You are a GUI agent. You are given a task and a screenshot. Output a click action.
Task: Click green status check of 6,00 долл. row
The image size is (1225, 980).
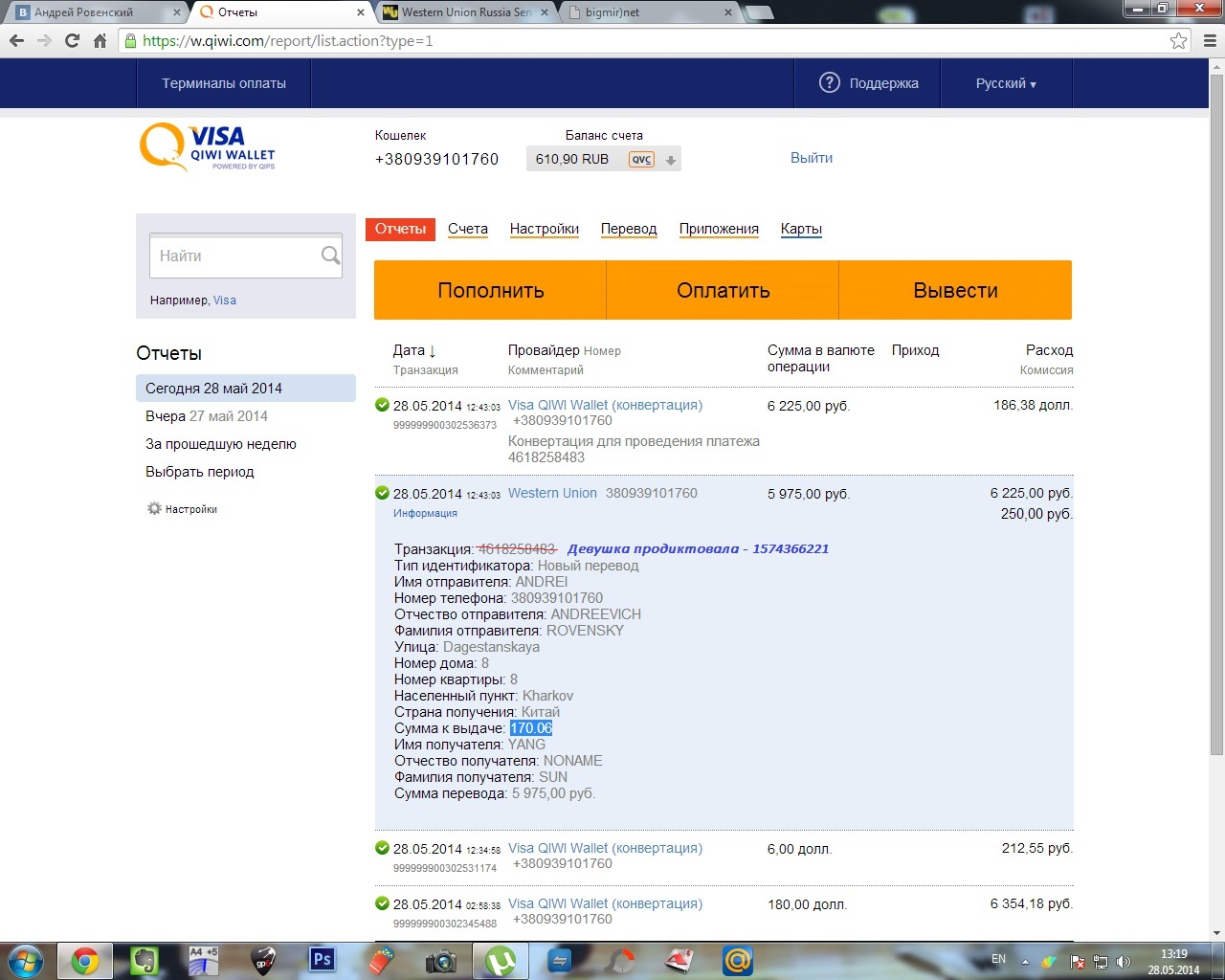click(382, 848)
